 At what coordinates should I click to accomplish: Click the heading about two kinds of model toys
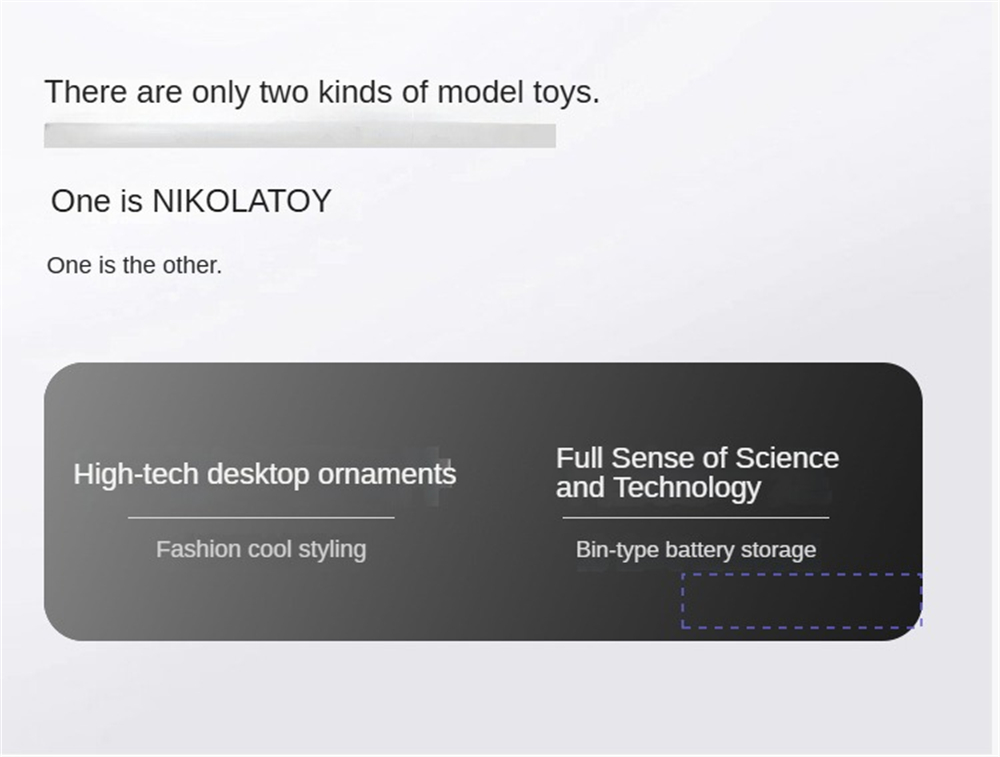point(322,92)
